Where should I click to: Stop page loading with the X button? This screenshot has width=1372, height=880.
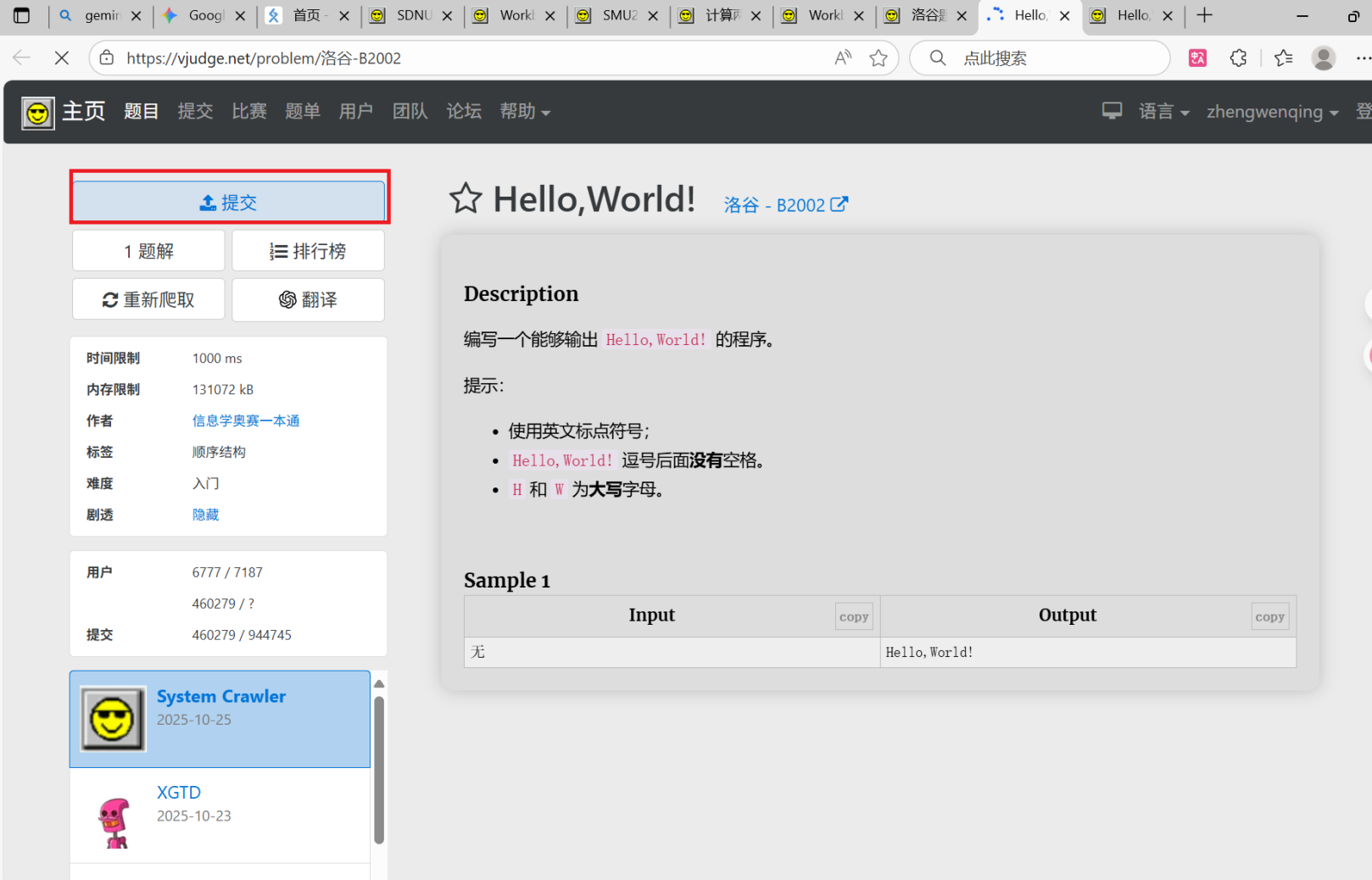tap(62, 58)
